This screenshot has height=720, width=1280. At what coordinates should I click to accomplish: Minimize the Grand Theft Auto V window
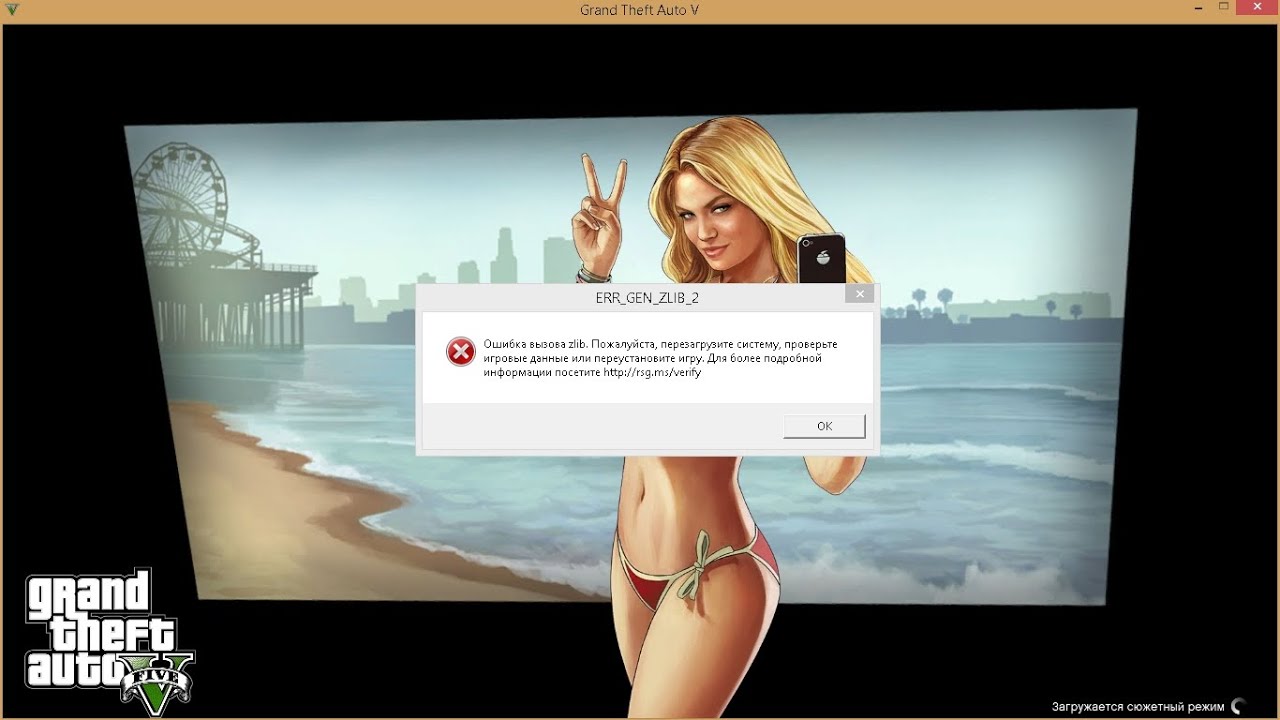1198,8
